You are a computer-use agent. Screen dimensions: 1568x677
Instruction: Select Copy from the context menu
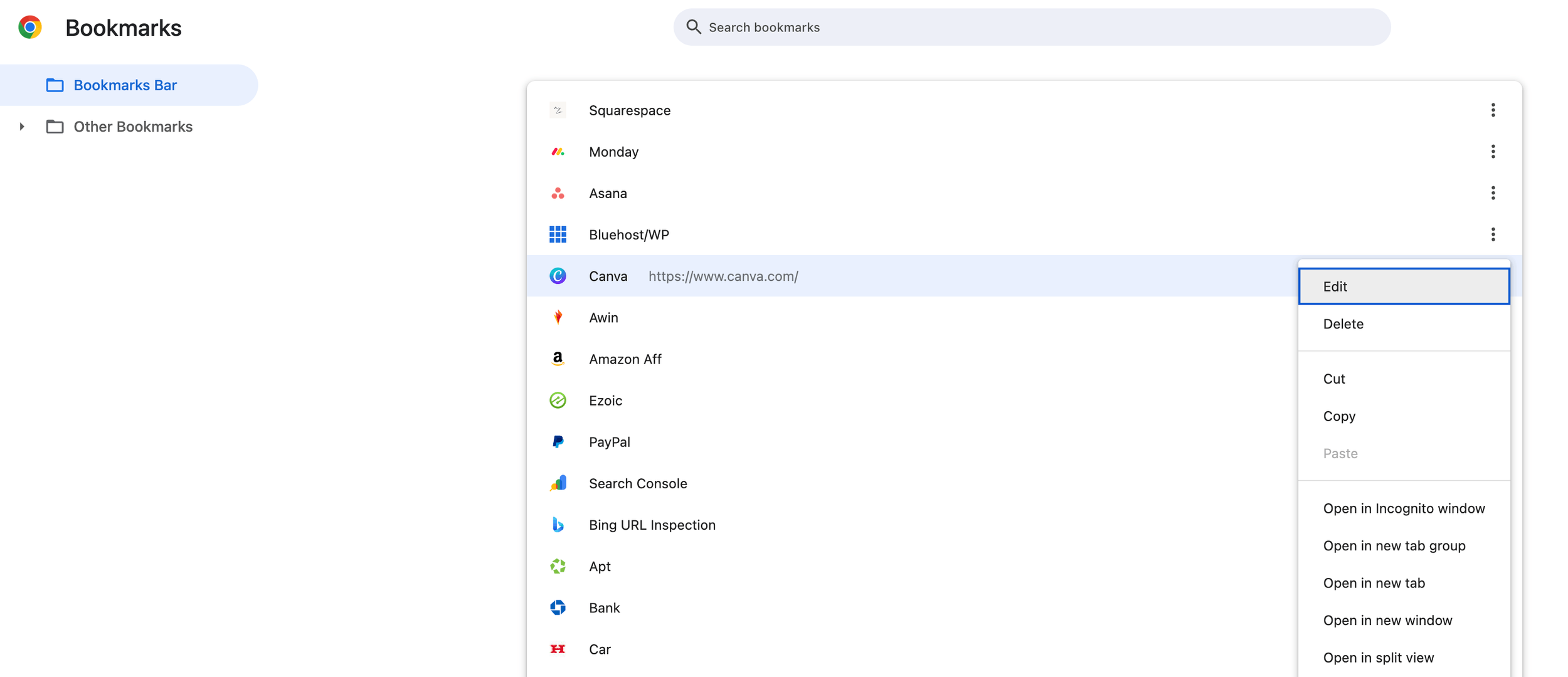pyautogui.click(x=1404, y=416)
